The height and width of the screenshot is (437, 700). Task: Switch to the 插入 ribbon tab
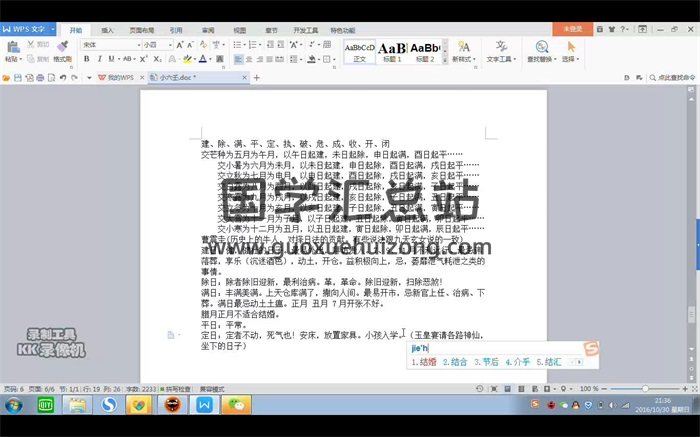[107, 30]
